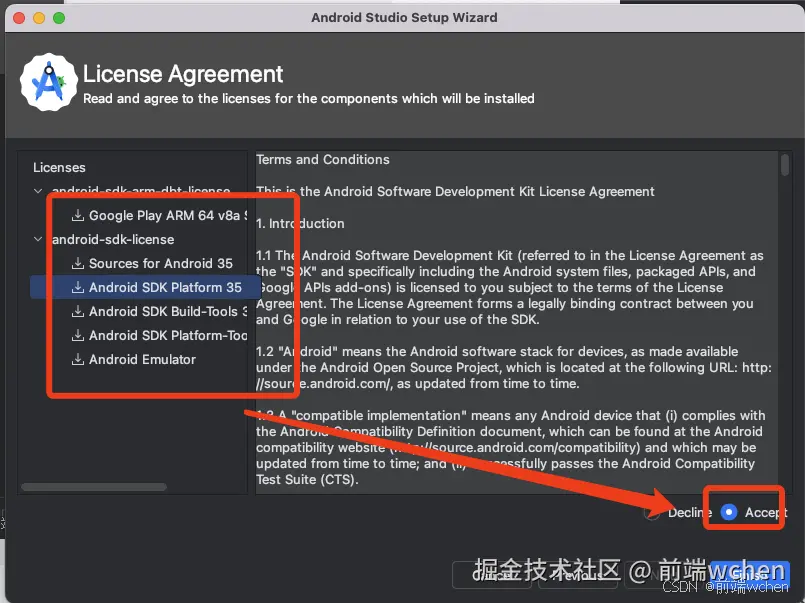Click the '1. Introduction' heading in terms
The width and height of the screenshot is (805, 603).
tap(300, 224)
